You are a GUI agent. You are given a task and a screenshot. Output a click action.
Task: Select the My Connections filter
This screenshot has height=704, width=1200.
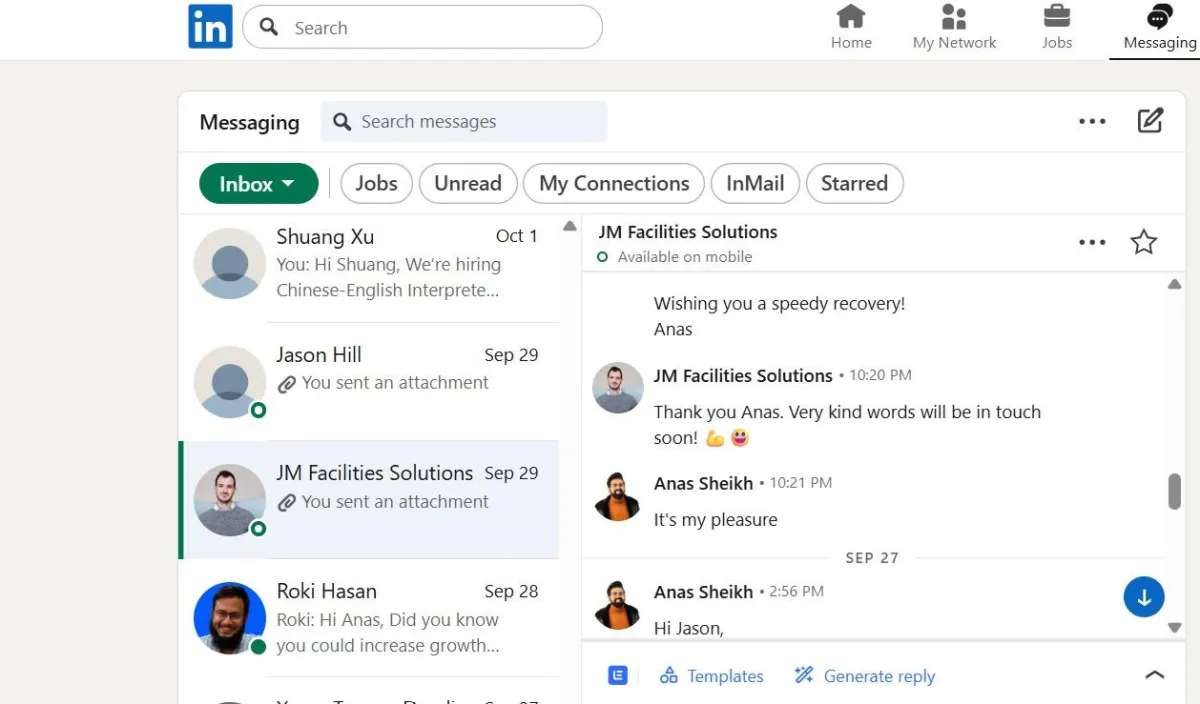tap(614, 184)
